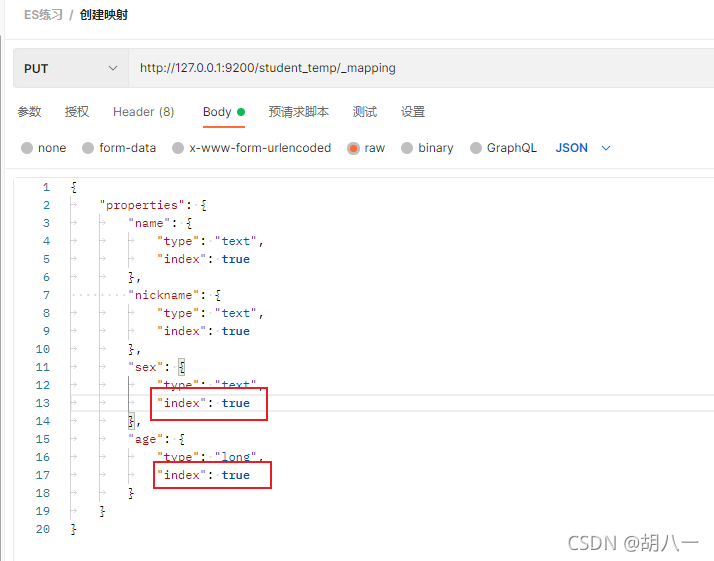Viewport: 714px width, 561px height.
Task: Open the JSON format dropdown
Action: click(583, 148)
